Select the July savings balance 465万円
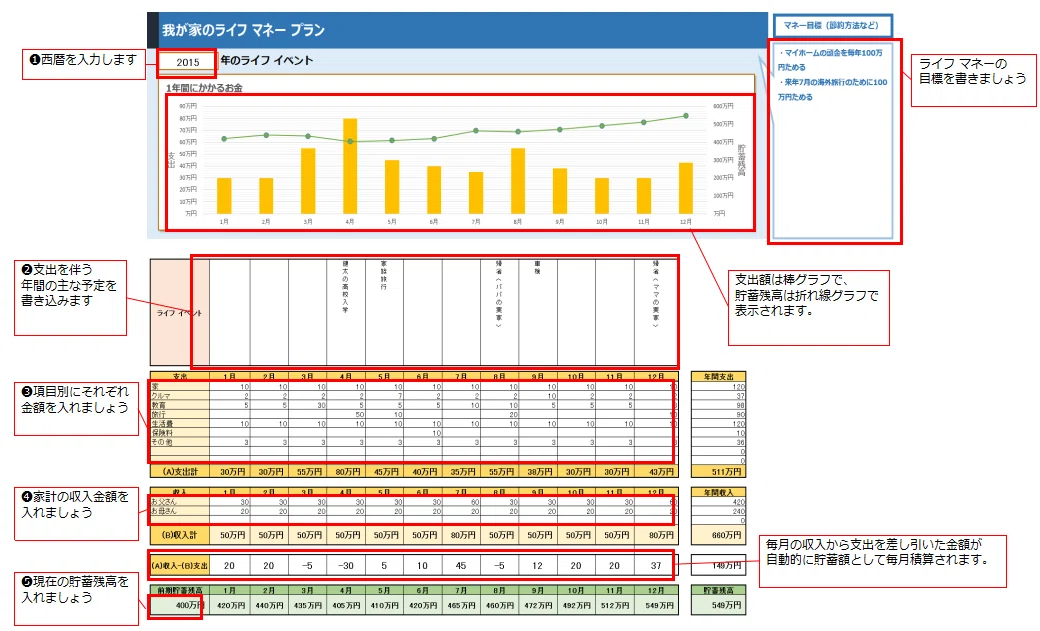 coord(461,605)
